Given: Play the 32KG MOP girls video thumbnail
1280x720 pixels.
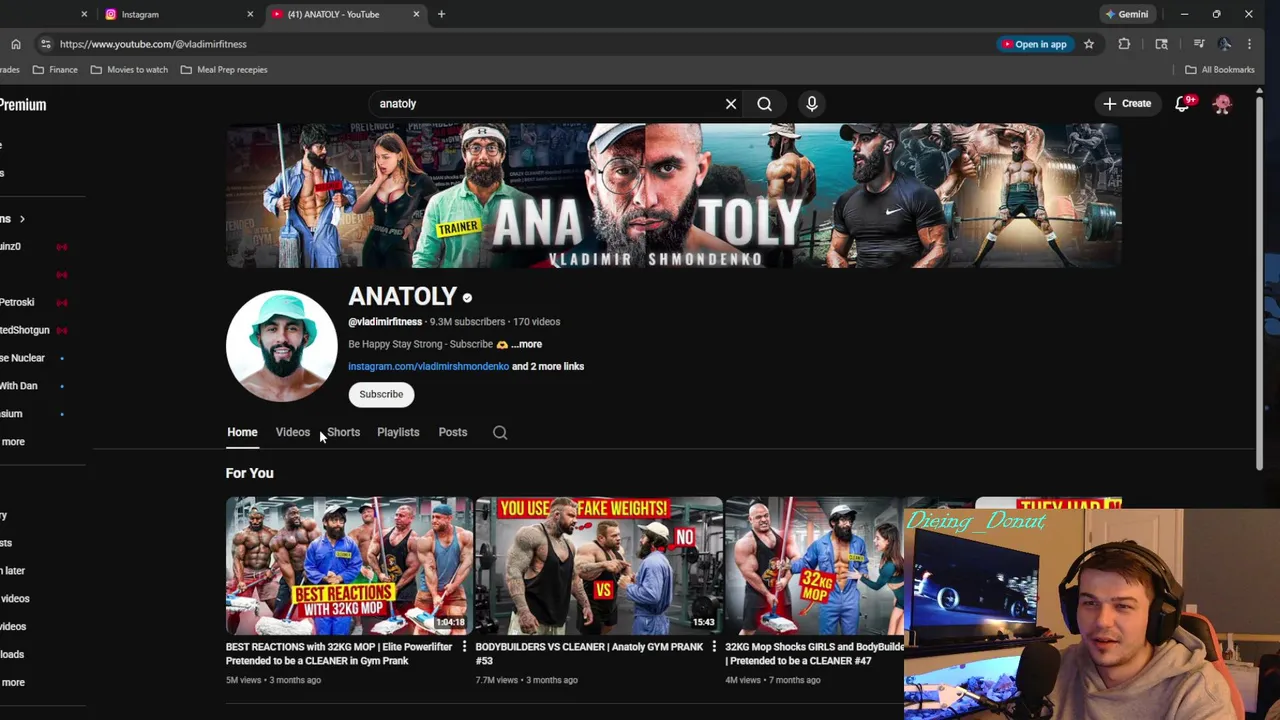Looking at the screenshot, I should coord(814,566).
